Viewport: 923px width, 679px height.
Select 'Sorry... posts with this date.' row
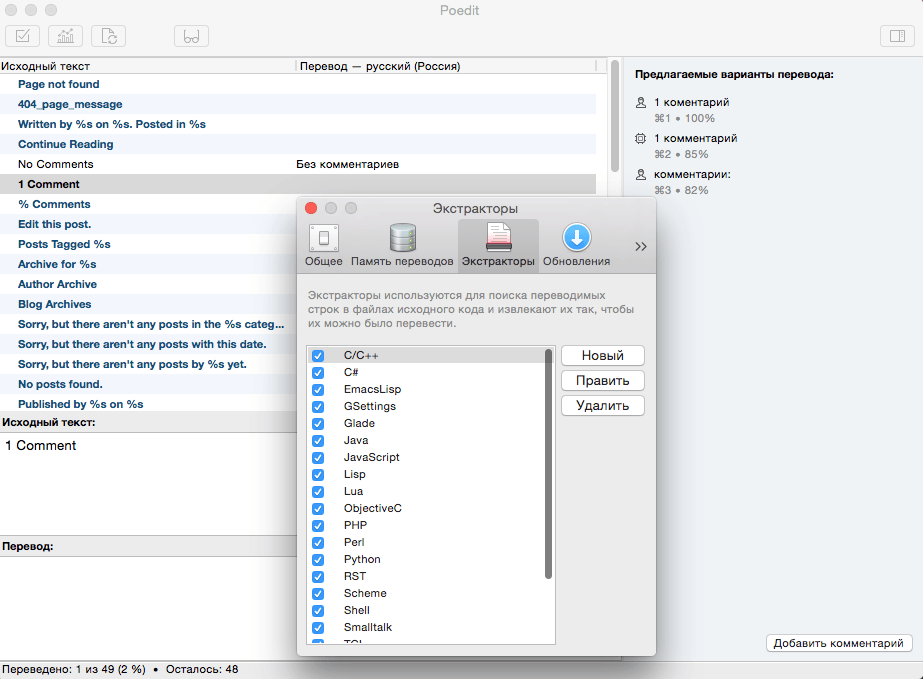click(x=148, y=345)
